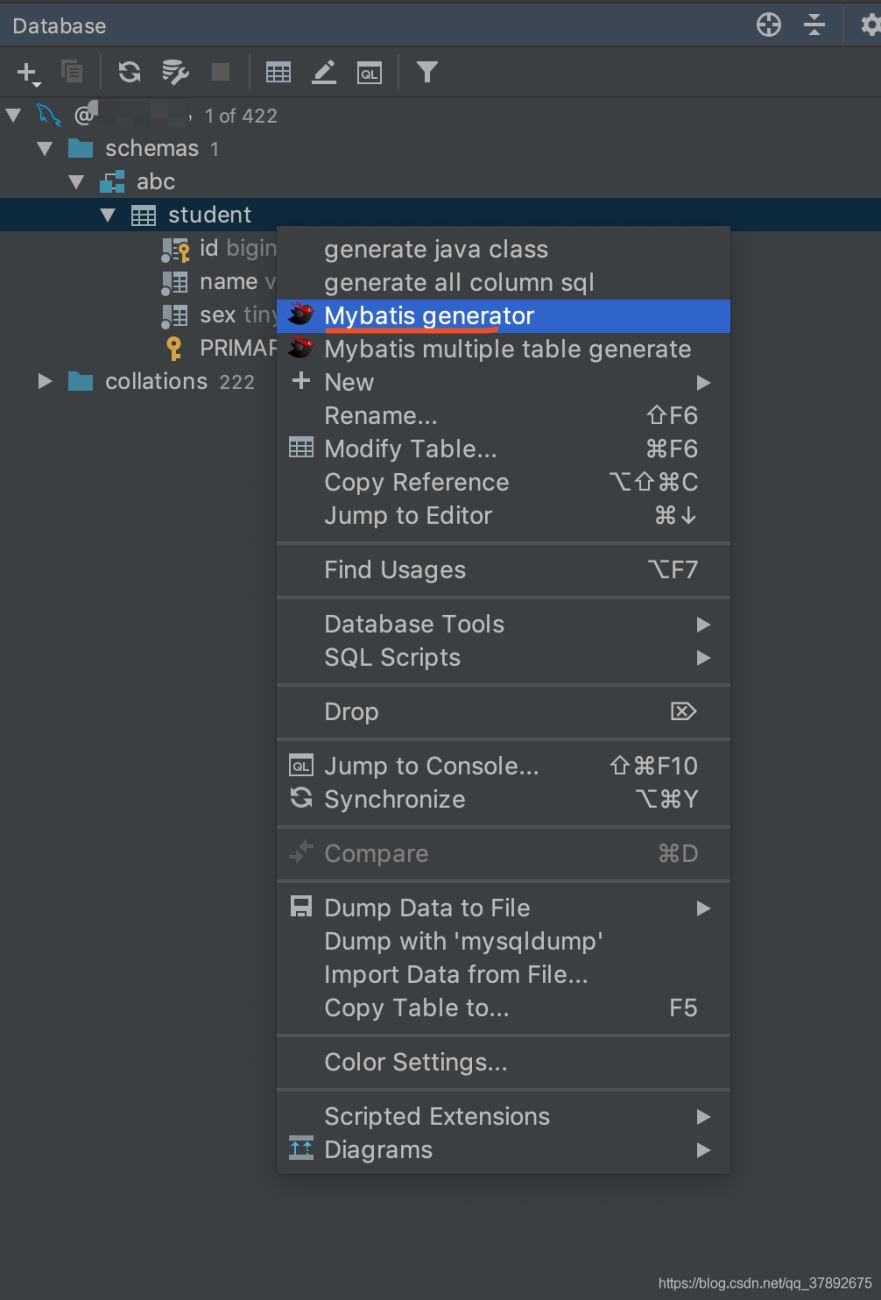
Task: Click the name column icon
Action: point(175,282)
